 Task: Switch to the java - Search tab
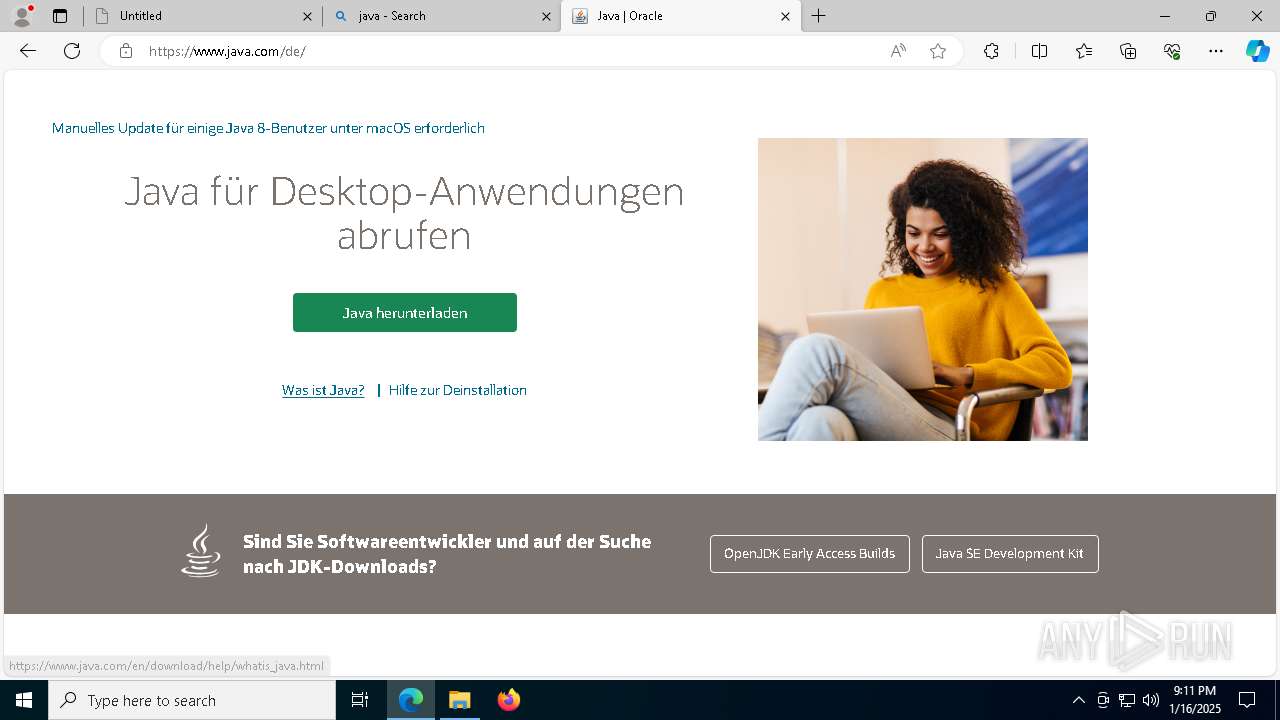441,16
